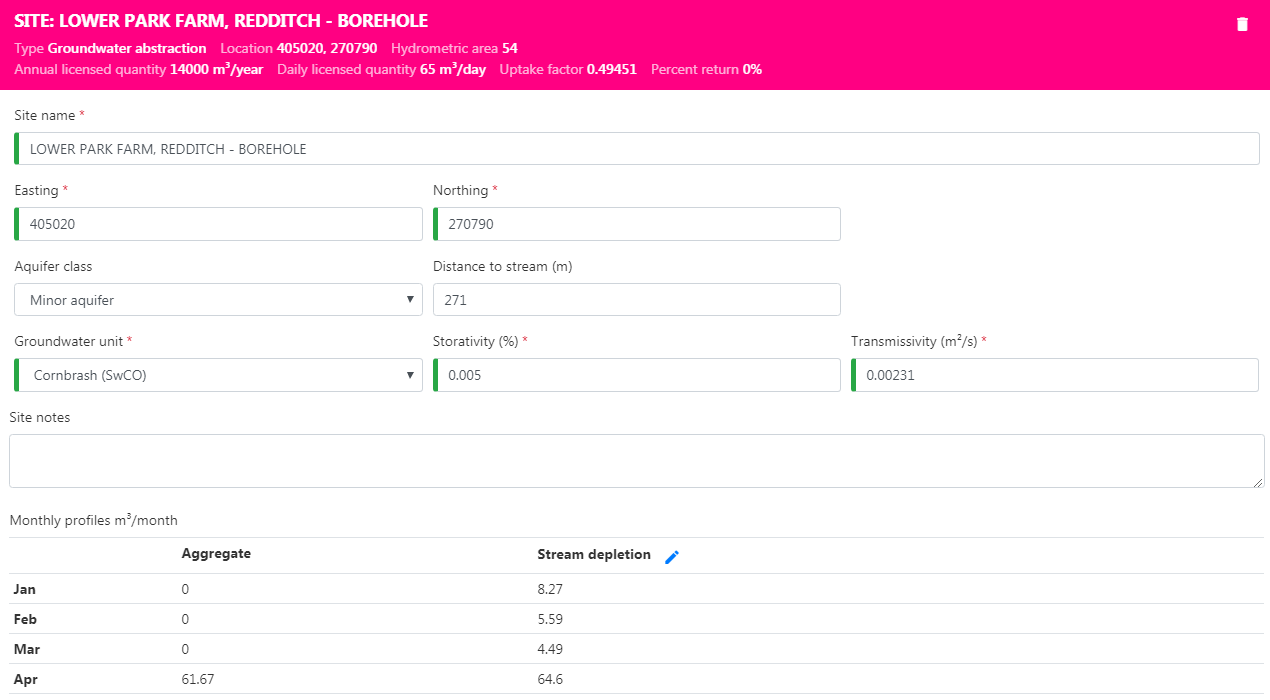The height and width of the screenshot is (700, 1270).
Task: Click the Feb stream depletion value 5.59
Action: click(550, 620)
